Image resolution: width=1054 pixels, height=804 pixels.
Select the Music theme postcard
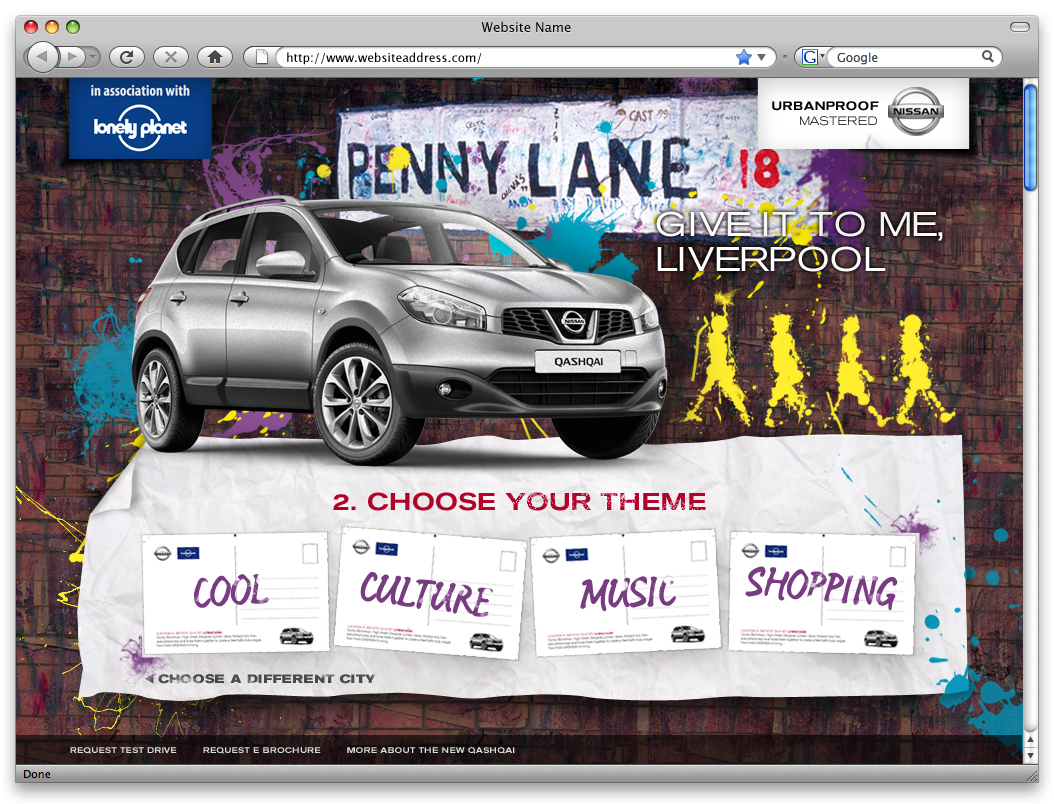click(x=625, y=593)
